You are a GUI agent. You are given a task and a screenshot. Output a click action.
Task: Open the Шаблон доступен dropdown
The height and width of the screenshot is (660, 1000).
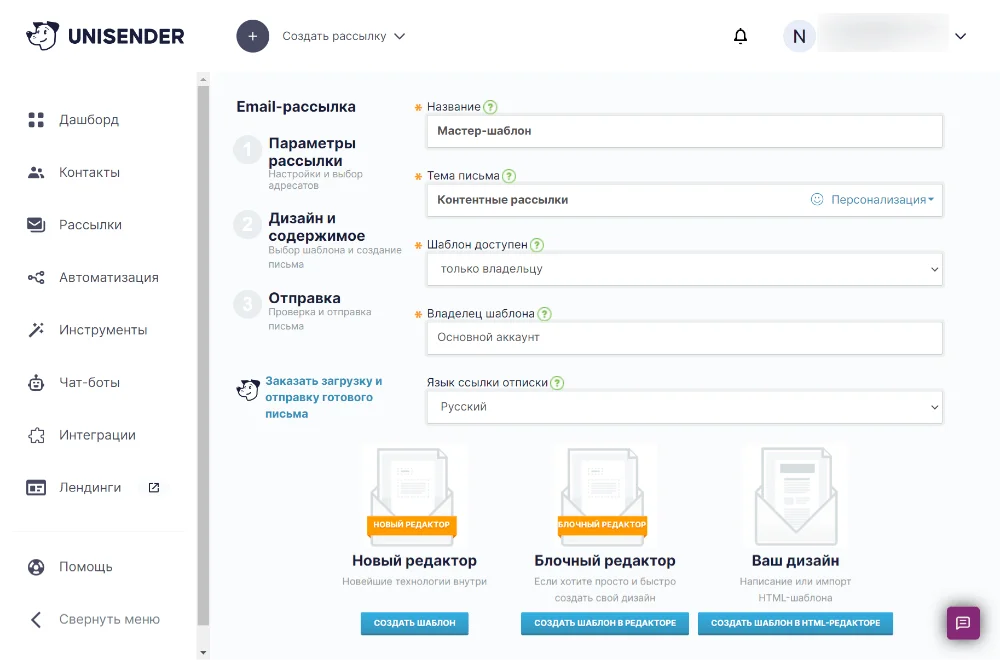(x=685, y=269)
